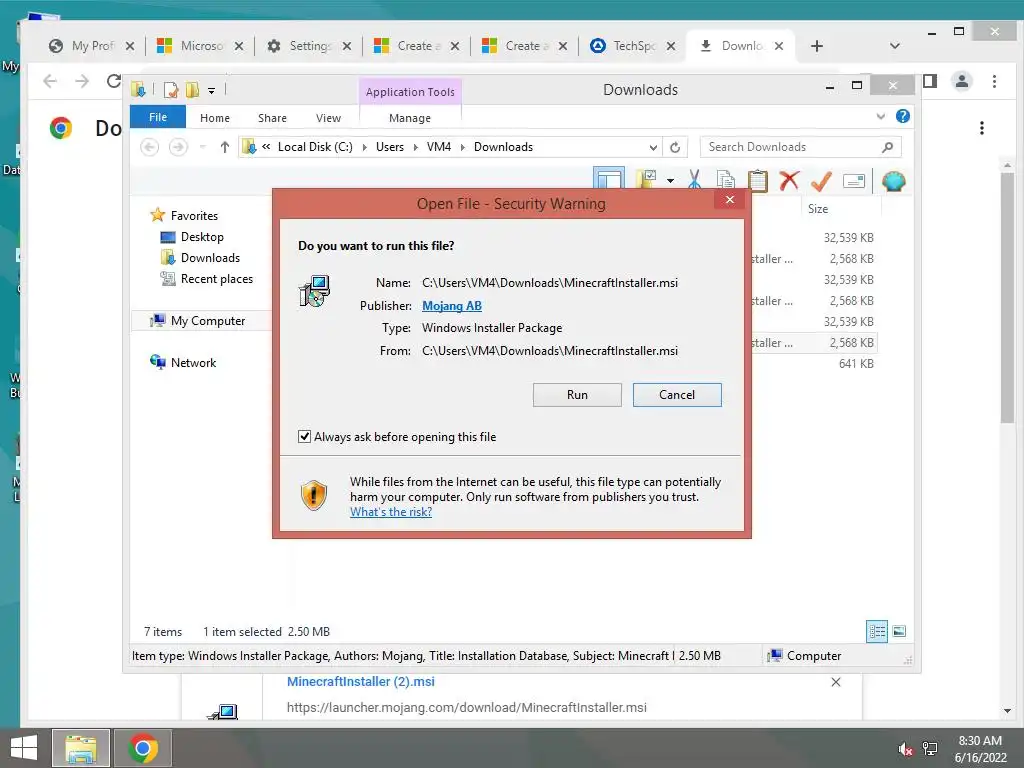Click the Paste clipboard icon in Explorer toolbar
1024x768 pixels.
coord(758,180)
